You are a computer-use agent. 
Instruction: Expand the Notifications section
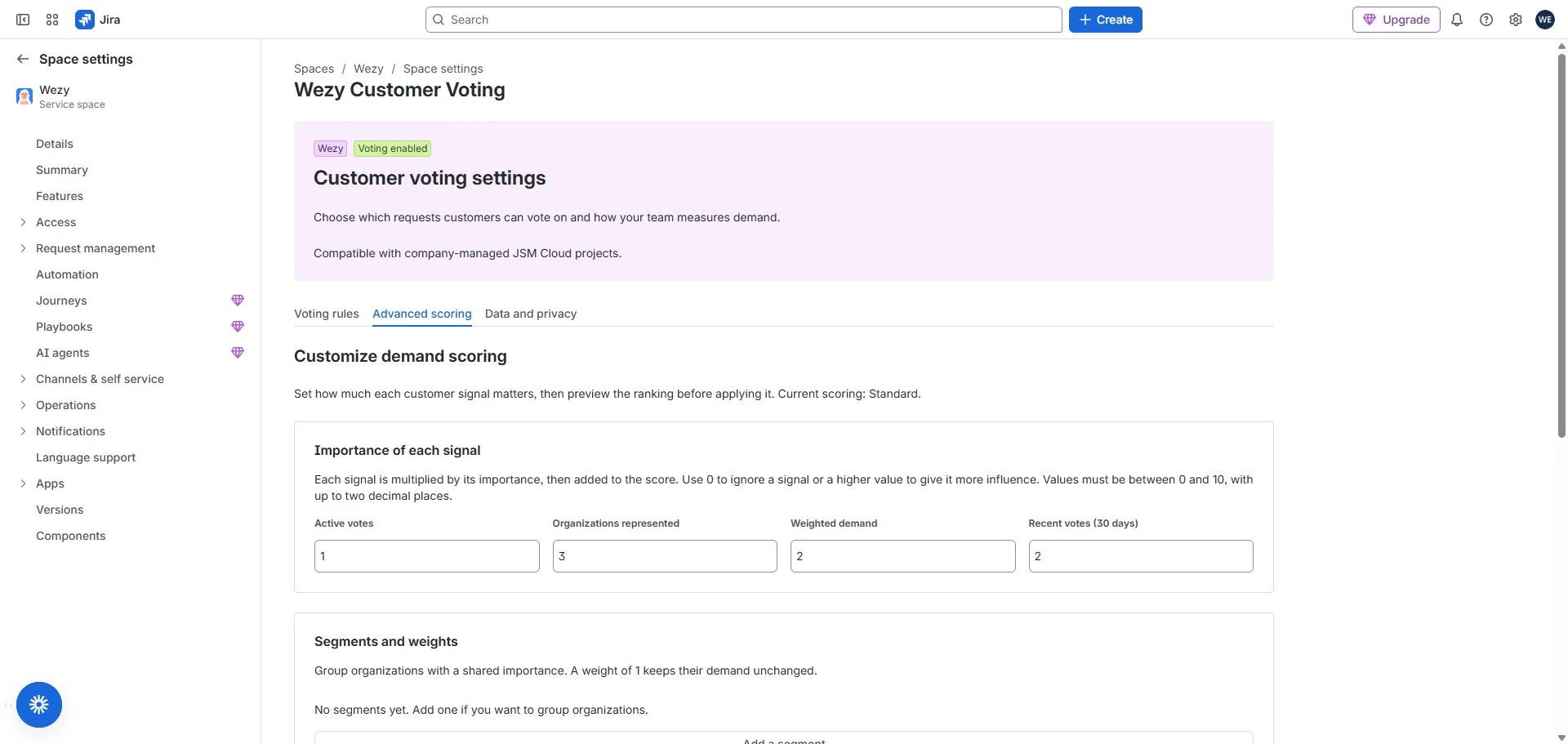coord(23,431)
